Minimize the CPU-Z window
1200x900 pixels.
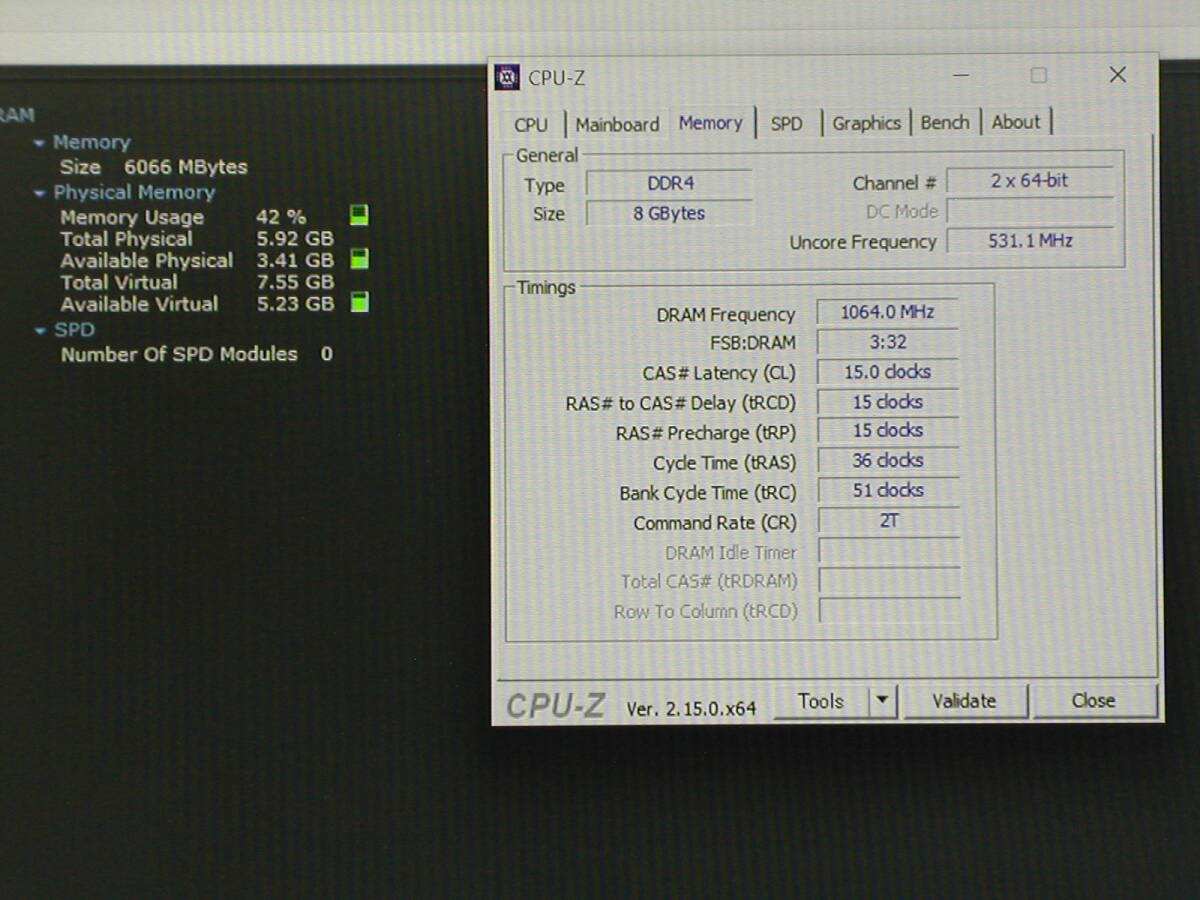(x=961, y=75)
